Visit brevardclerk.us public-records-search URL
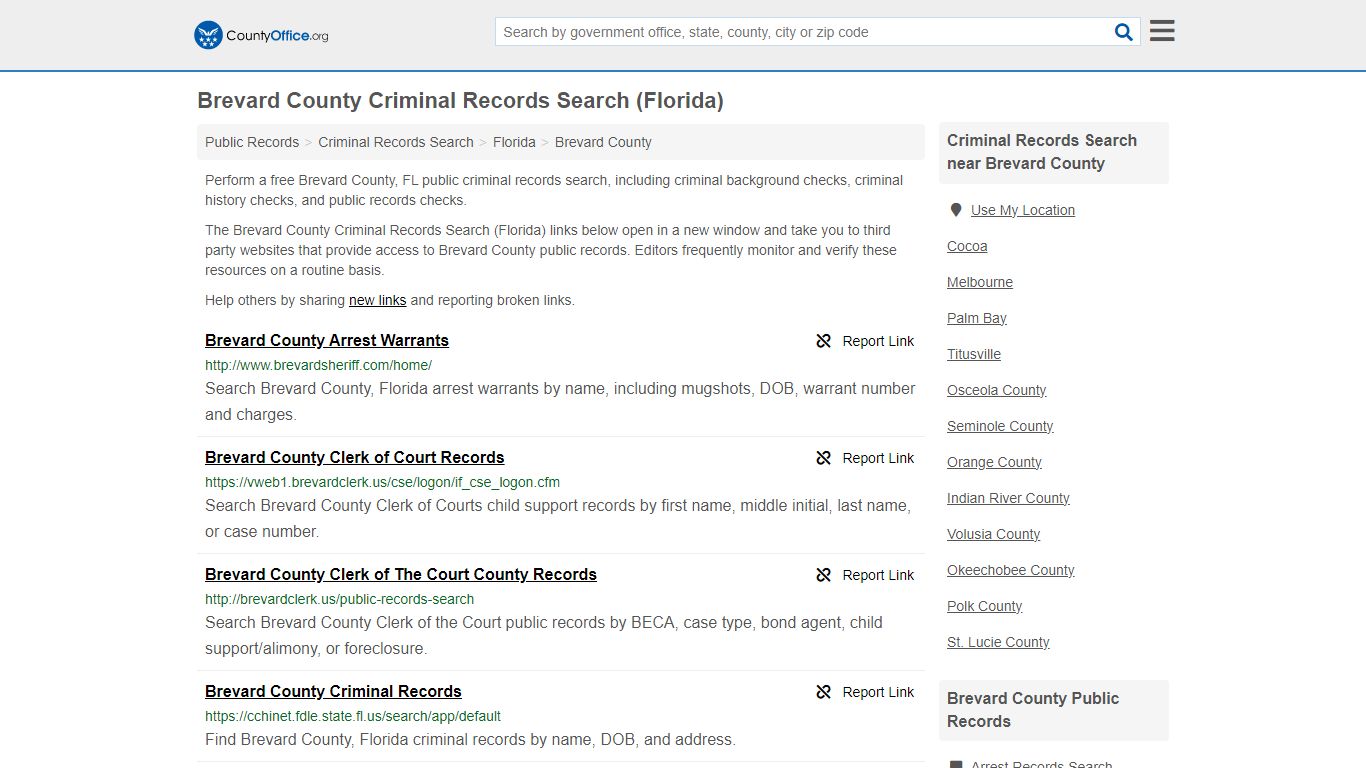 coord(339,599)
